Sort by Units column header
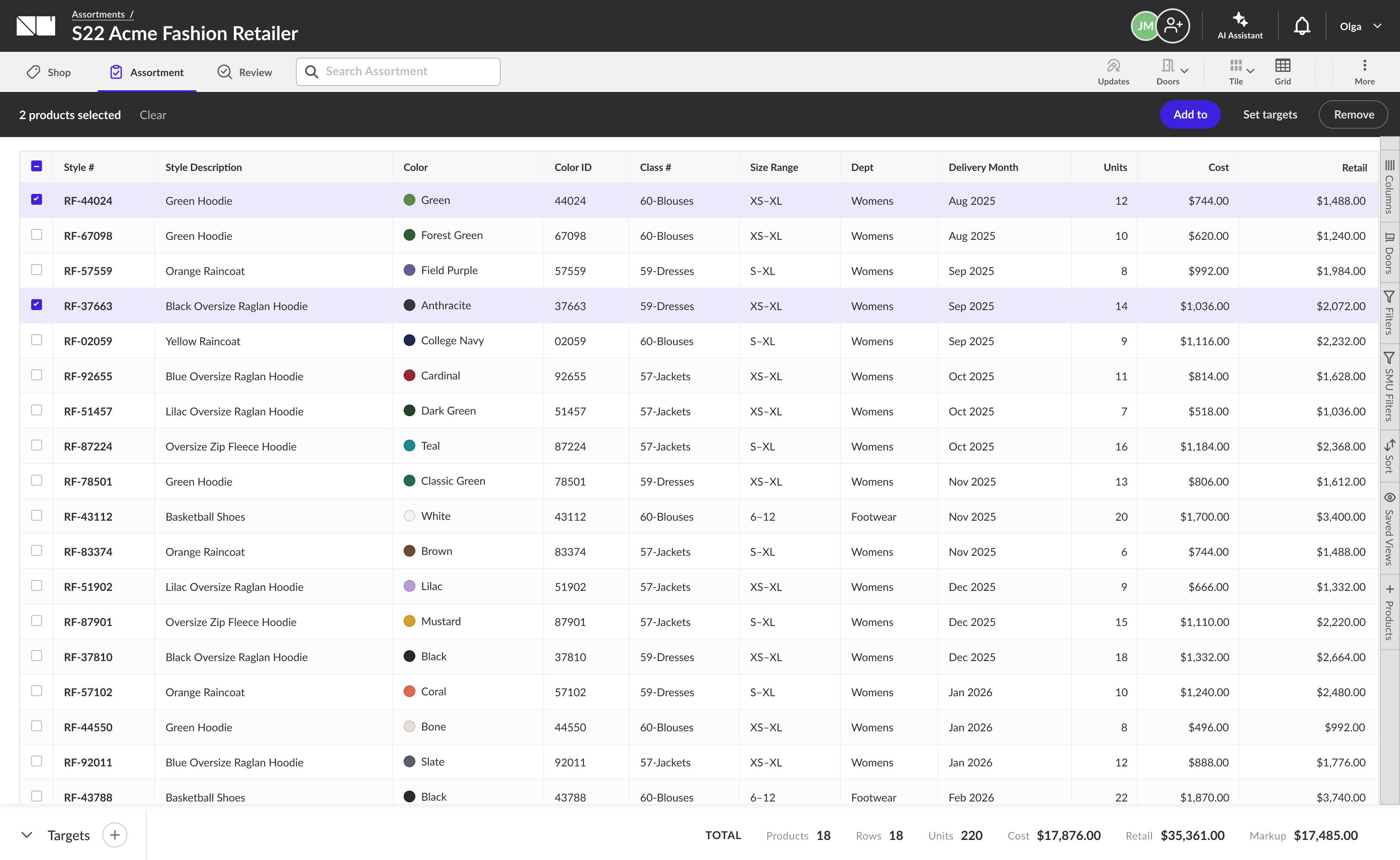1400x860 pixels. tap(1115, 167)
